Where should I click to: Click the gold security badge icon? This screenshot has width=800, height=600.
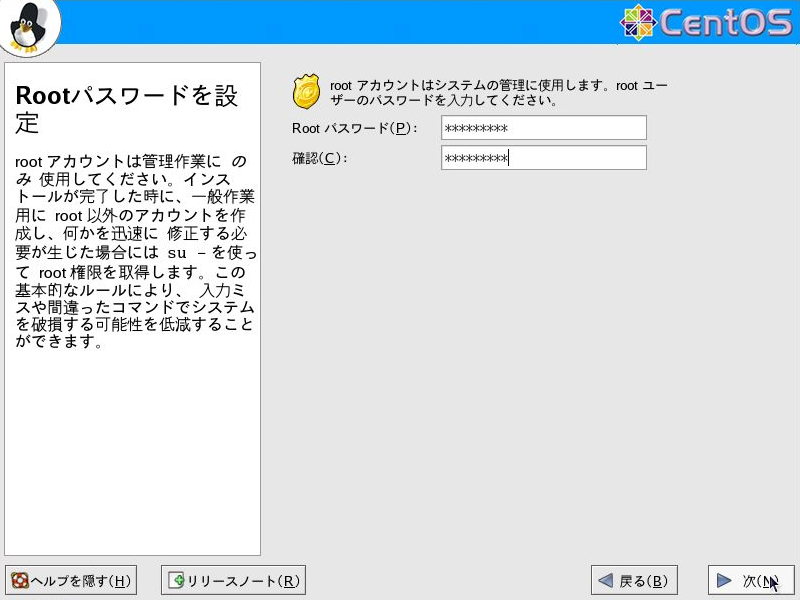[x=306, y=91]
